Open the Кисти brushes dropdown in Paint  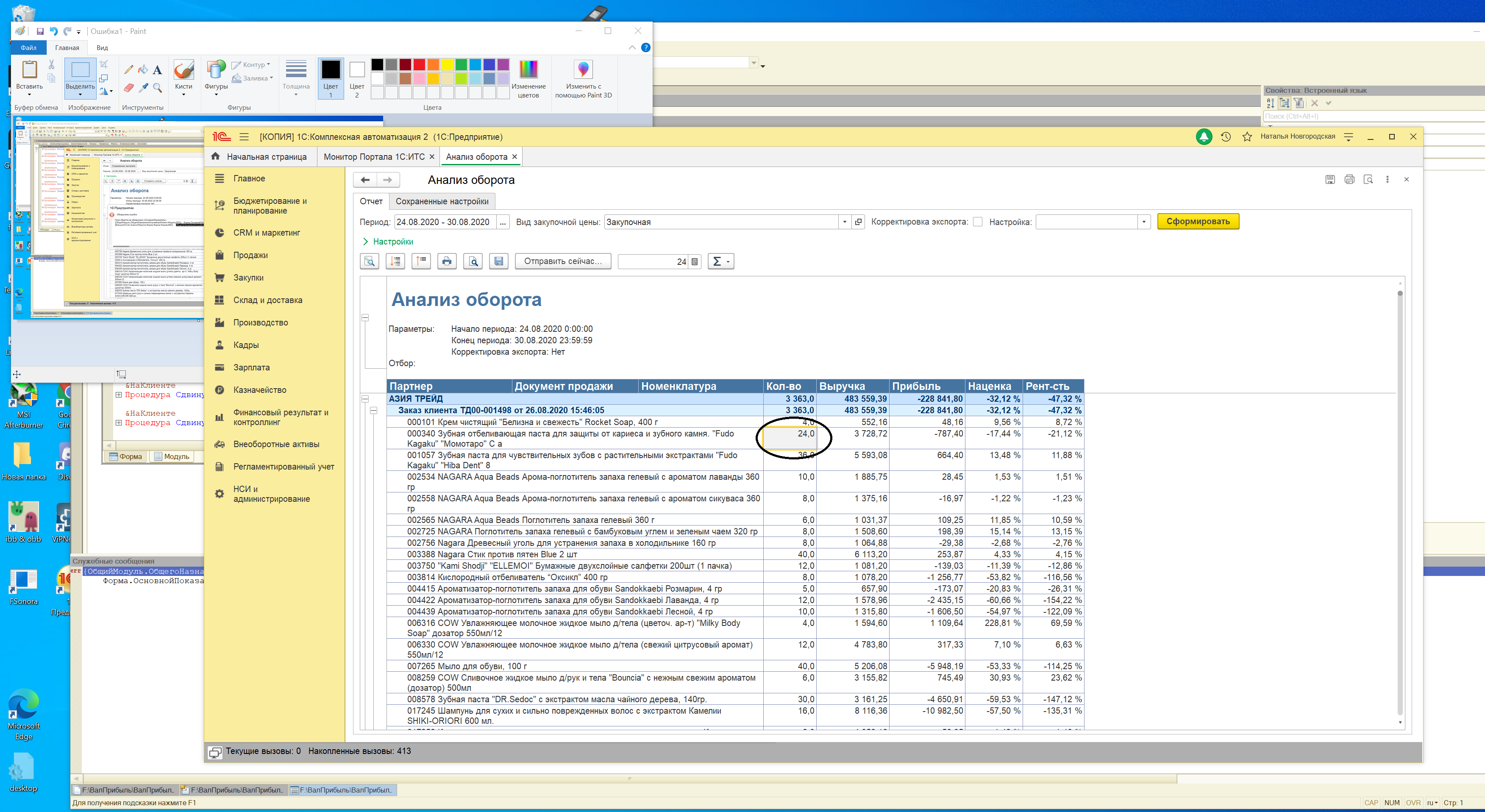(184, 78)
